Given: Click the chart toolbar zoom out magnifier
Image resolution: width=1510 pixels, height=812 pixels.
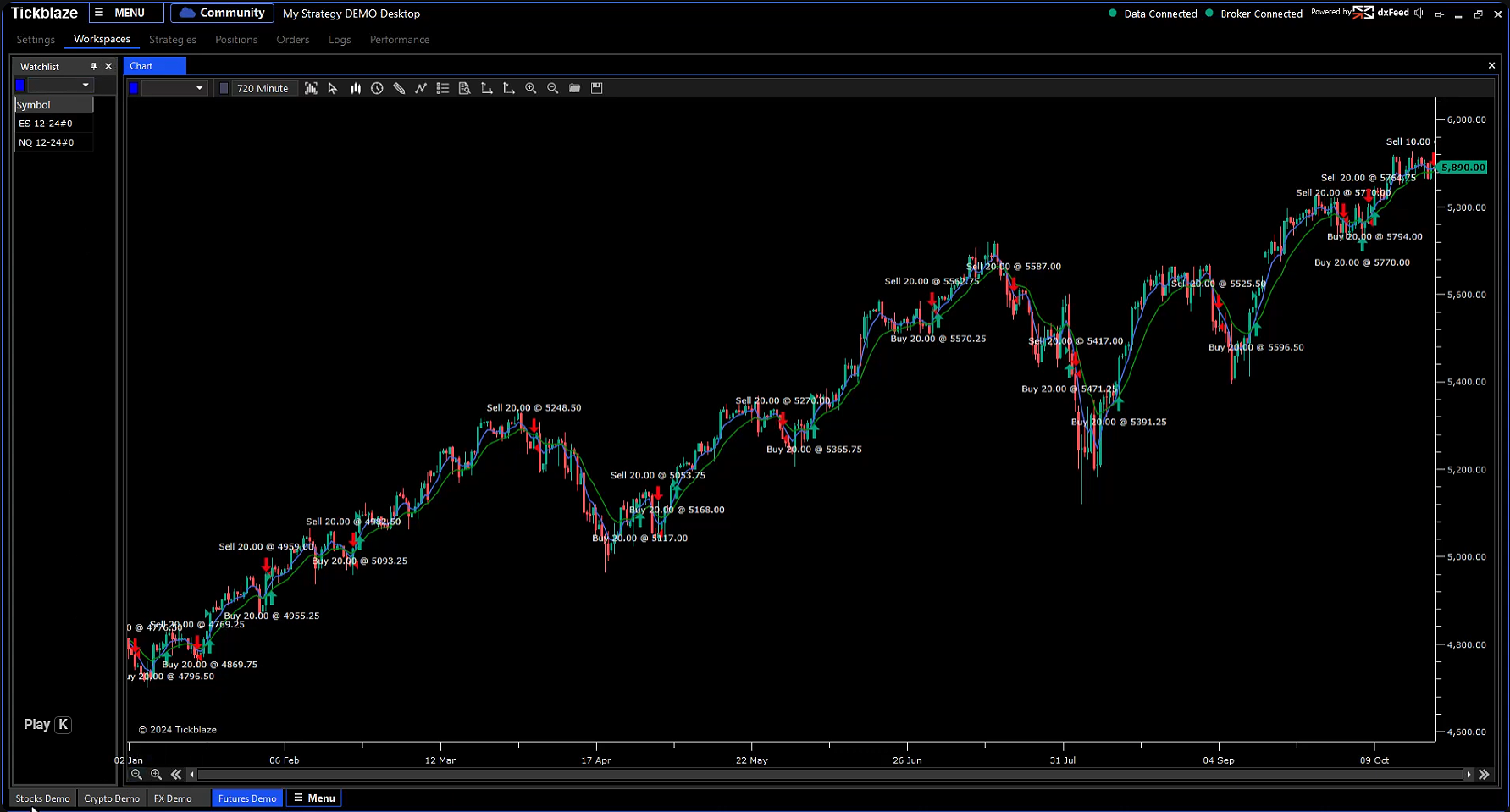Looking at the screenshot, I should coord(553,88).
